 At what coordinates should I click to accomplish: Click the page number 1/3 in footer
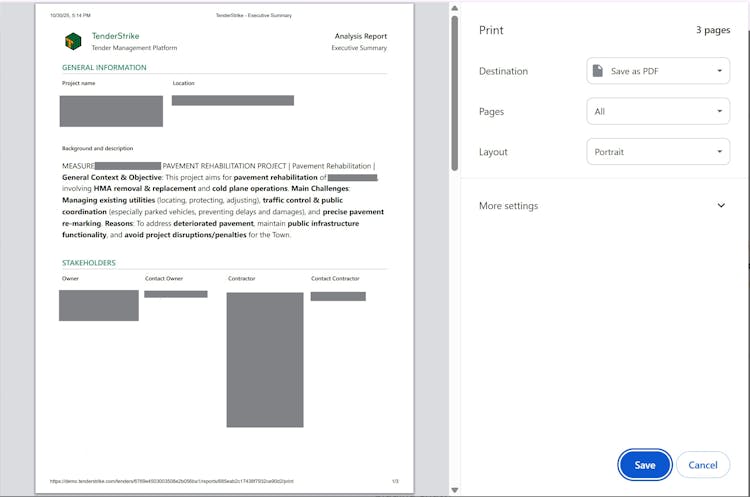[x=395, y=481]
